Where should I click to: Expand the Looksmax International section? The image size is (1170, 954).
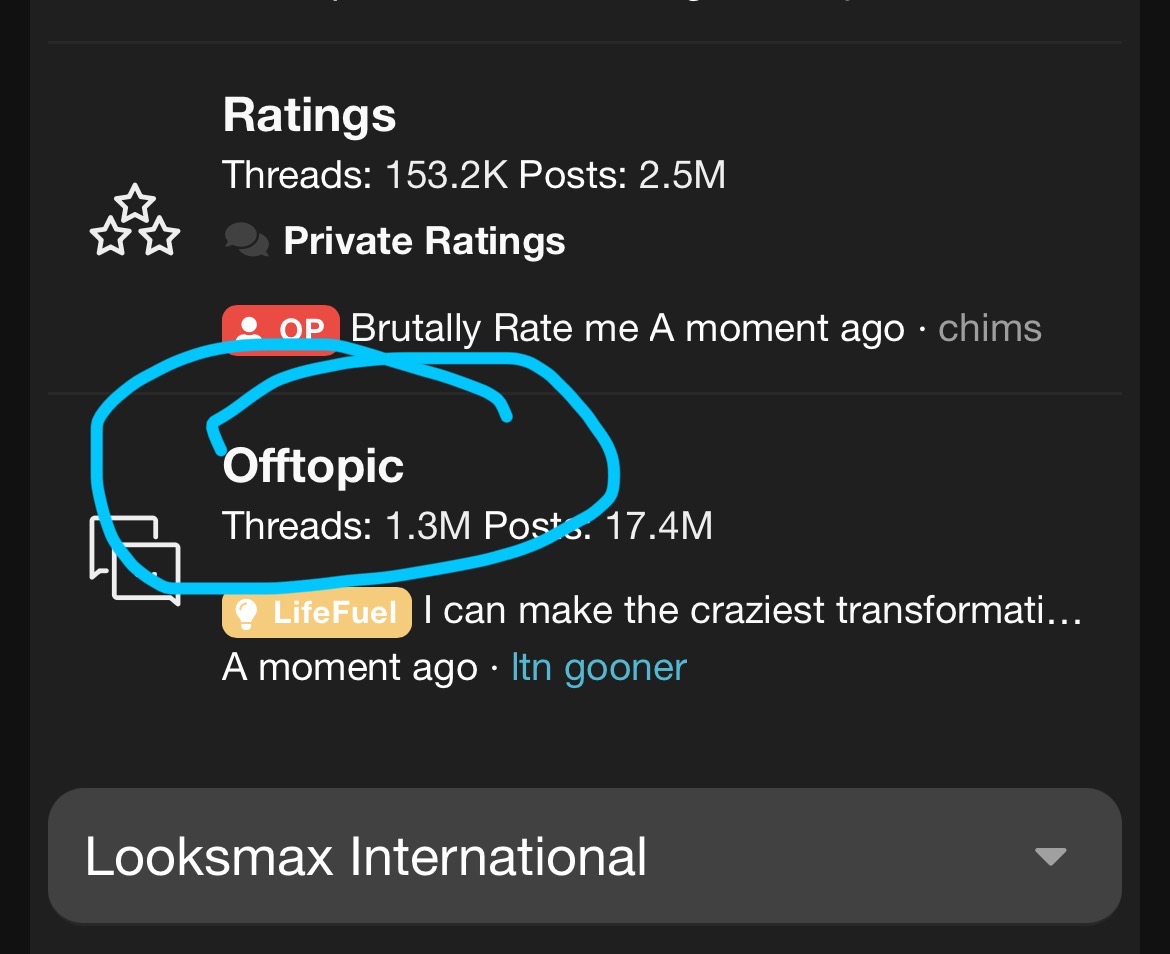(x=366, y=857)
